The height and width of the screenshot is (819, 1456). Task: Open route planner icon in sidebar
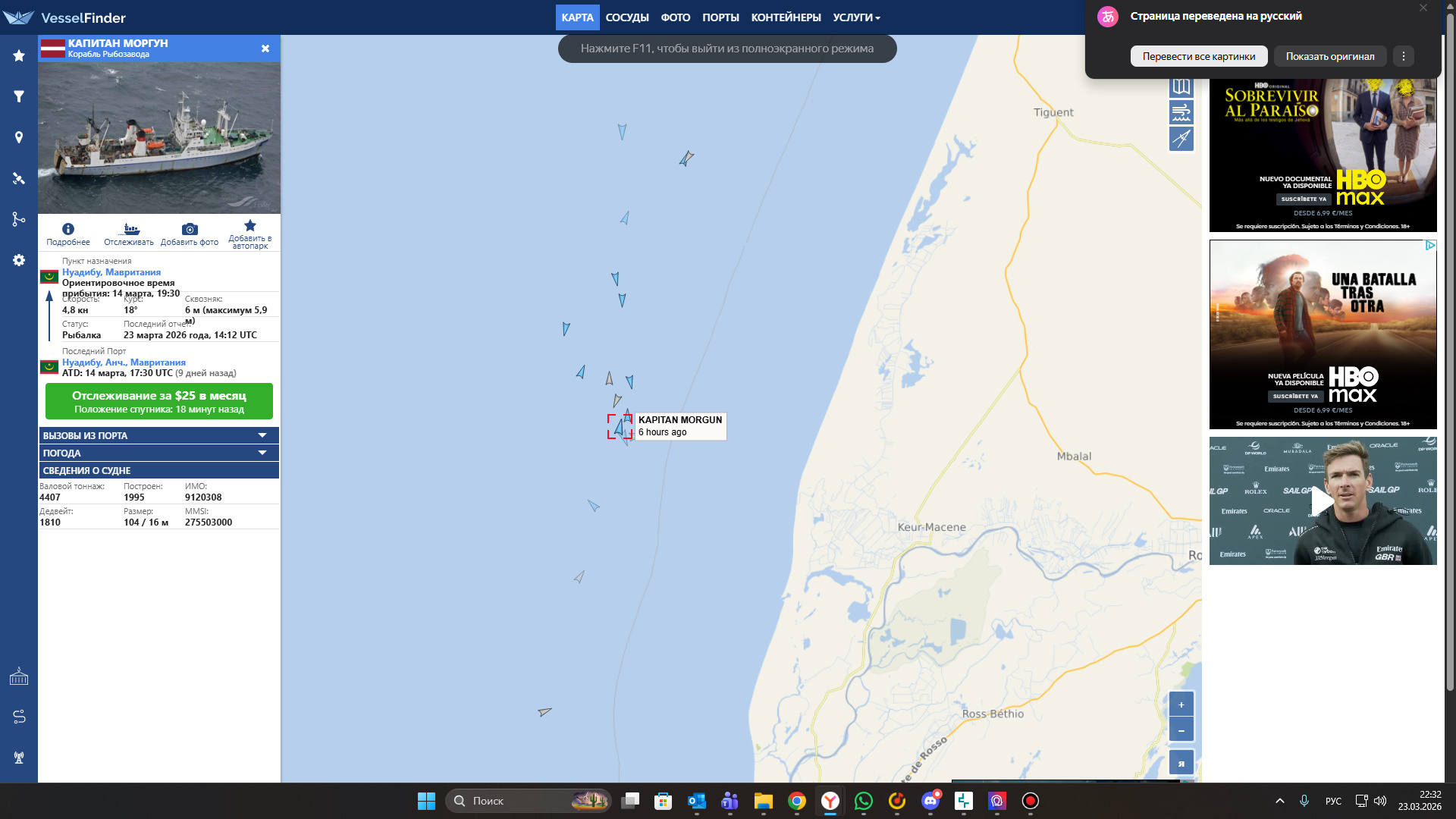coord(19,717)
